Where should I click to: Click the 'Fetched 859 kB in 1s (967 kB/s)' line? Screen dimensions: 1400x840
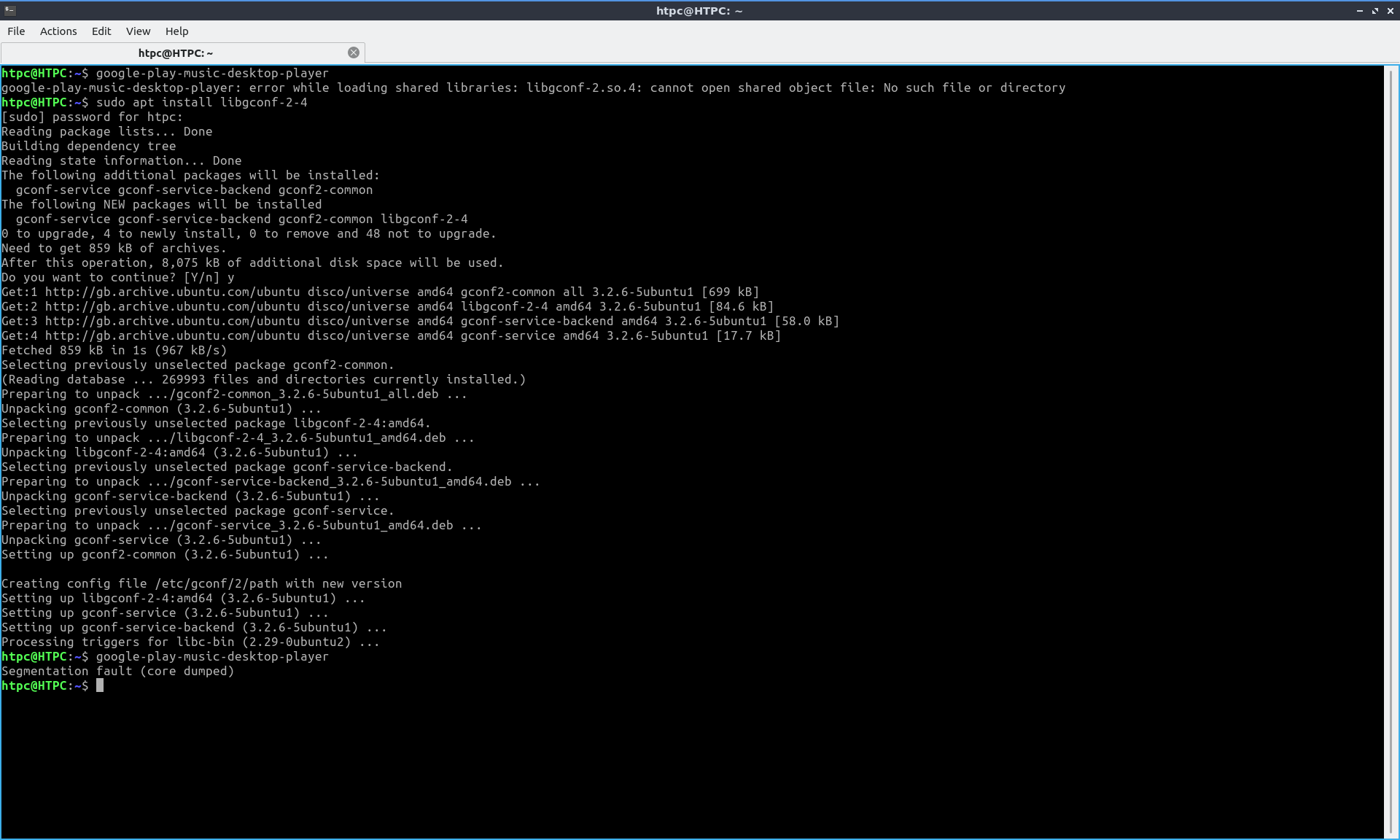[114, 350]
